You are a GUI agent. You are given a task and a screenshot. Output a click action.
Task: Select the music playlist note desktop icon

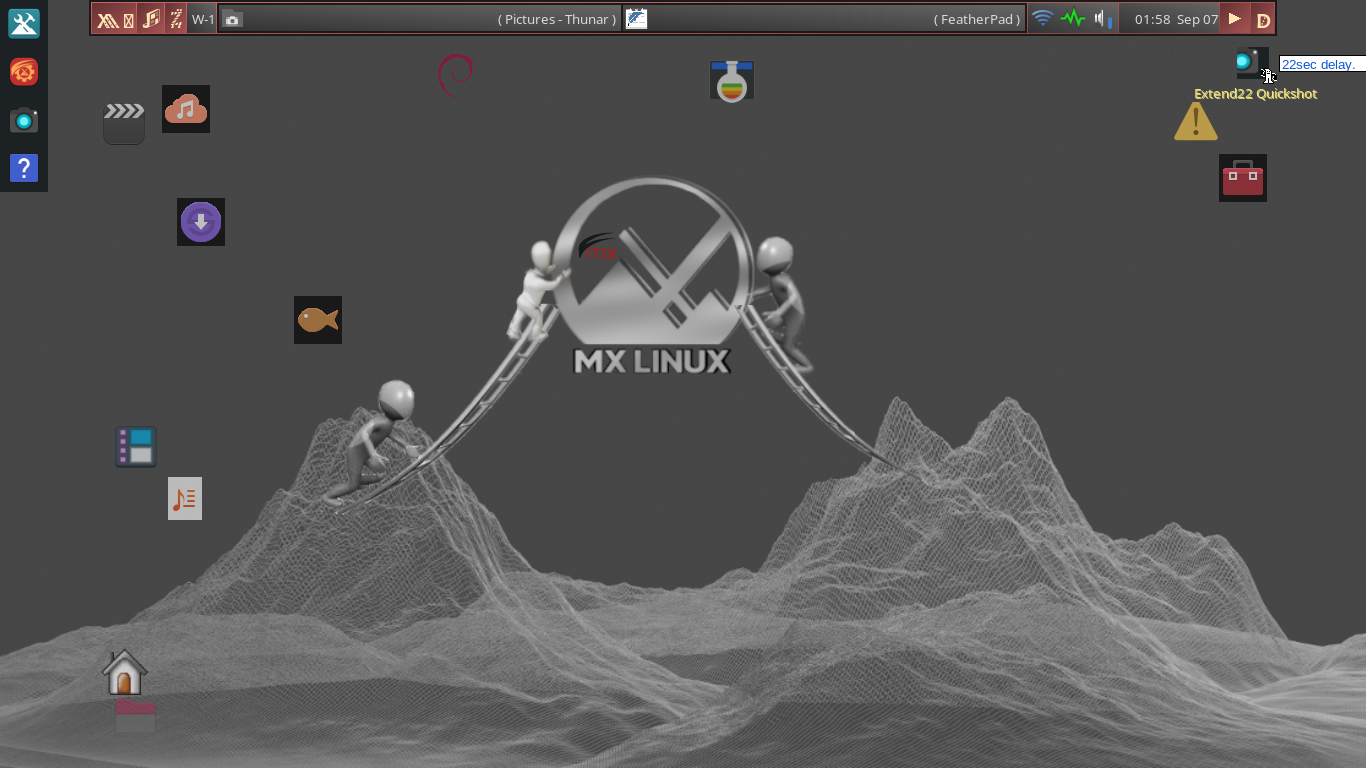(185, 498)
